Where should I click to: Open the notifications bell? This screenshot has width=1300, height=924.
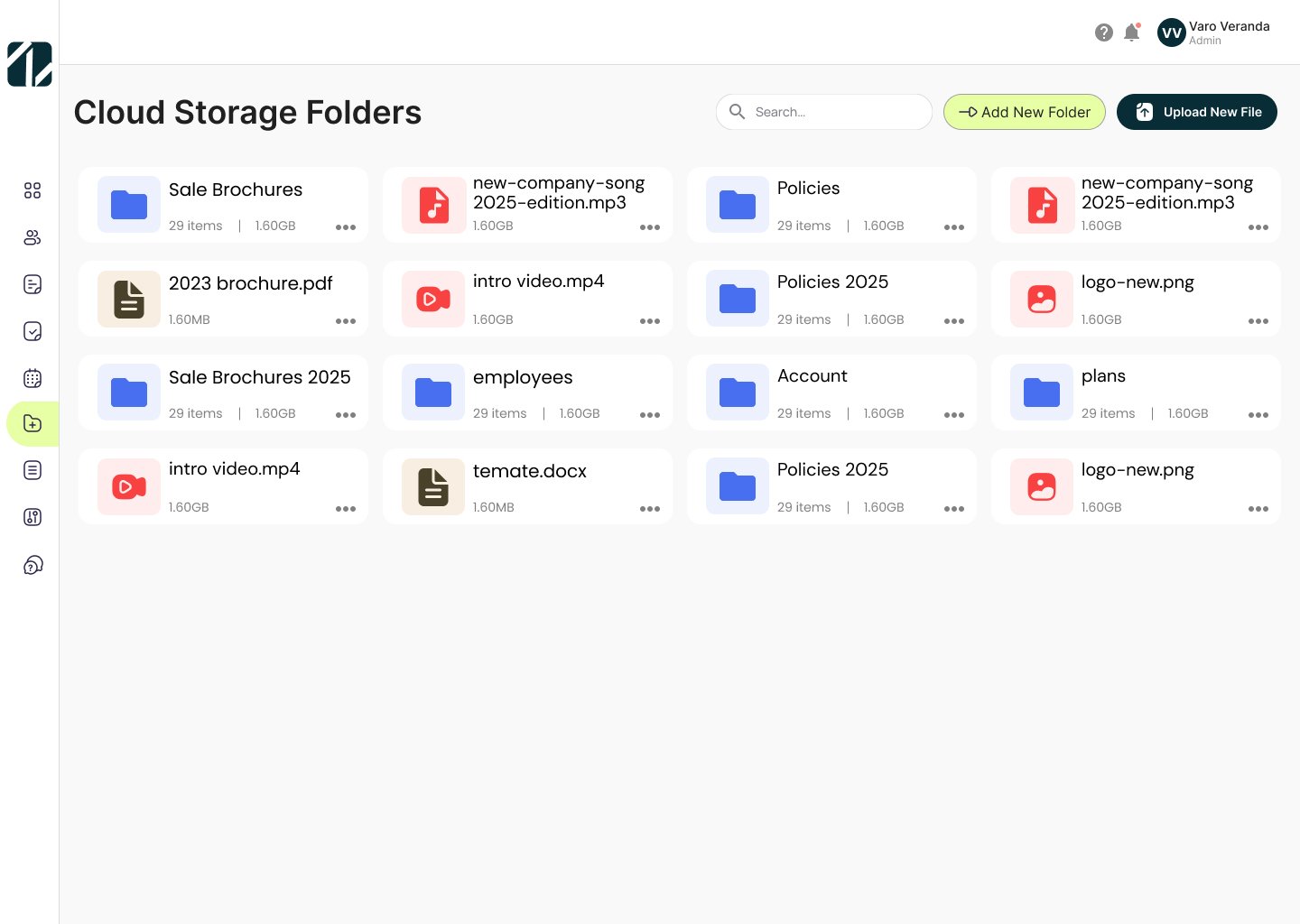click(1131, 33)
